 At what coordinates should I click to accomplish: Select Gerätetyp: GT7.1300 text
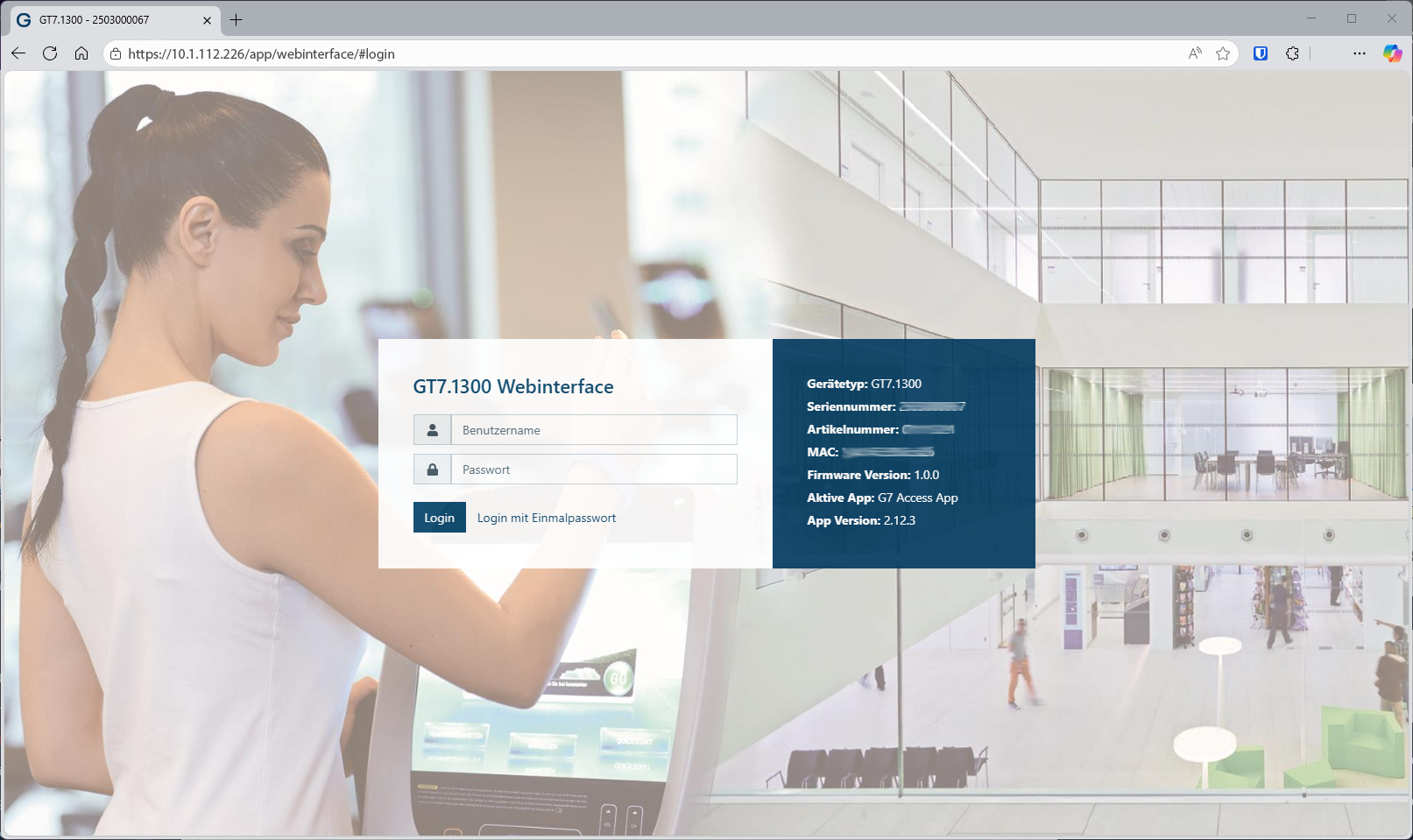coord(864,384)
